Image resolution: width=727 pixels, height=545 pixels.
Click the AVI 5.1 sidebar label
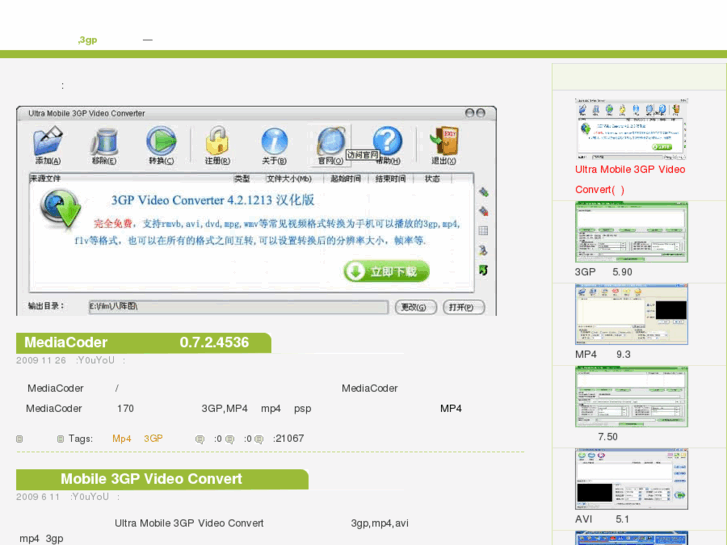[x=602, y=519]
